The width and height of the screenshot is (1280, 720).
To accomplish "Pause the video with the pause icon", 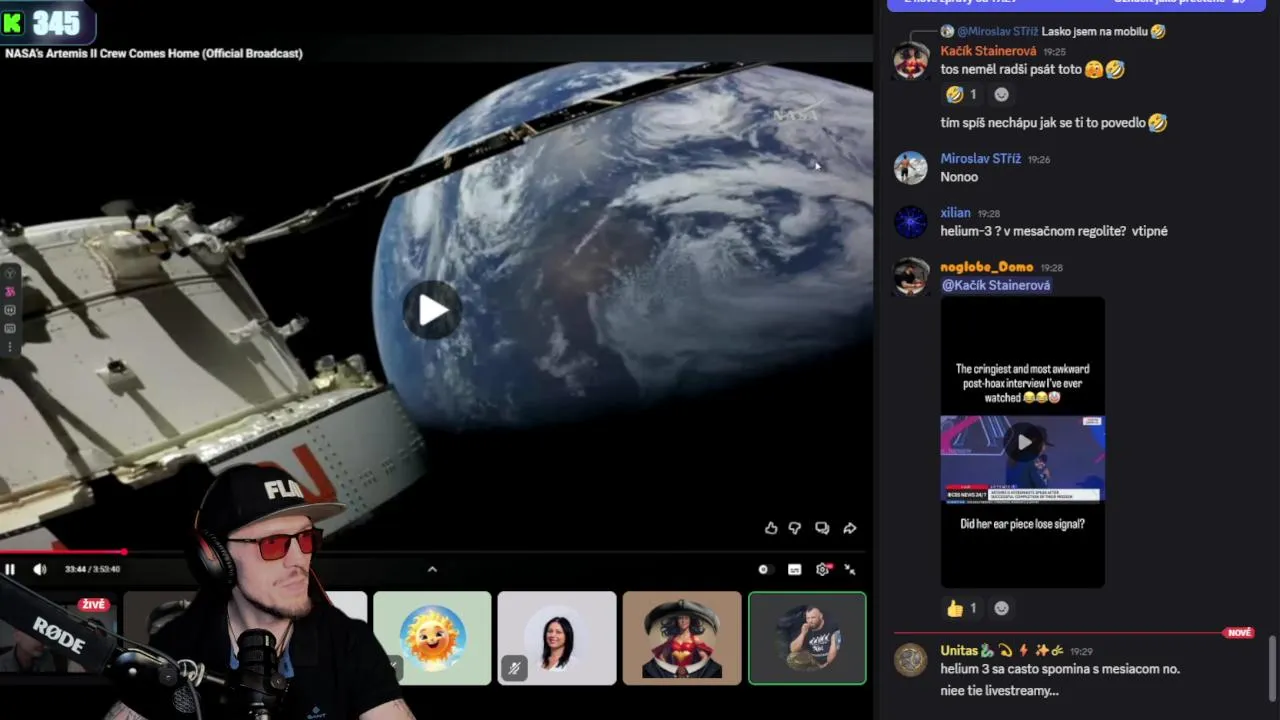I will click(10, 569).
